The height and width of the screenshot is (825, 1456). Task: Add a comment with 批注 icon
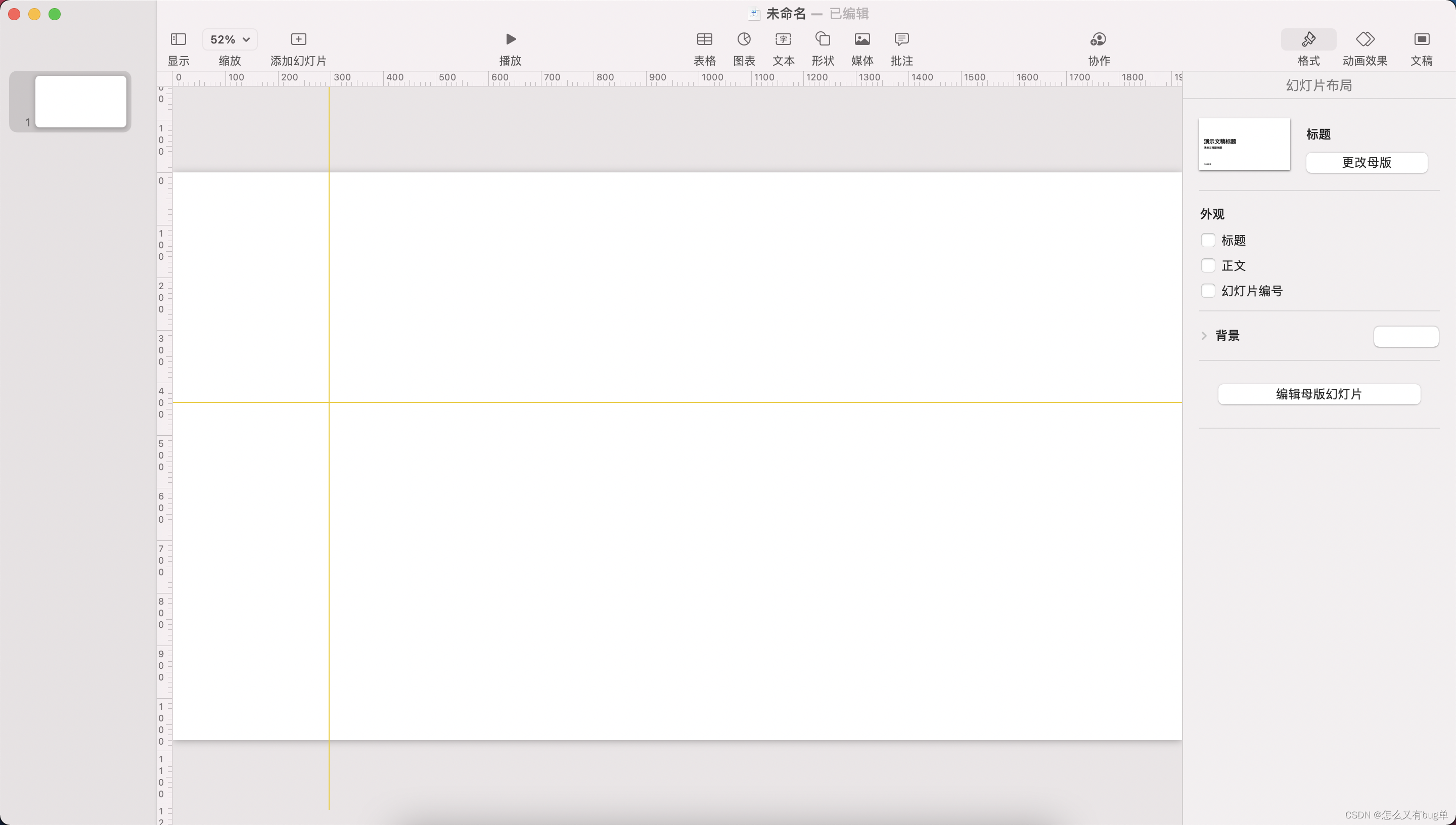(x=901, y=39)
